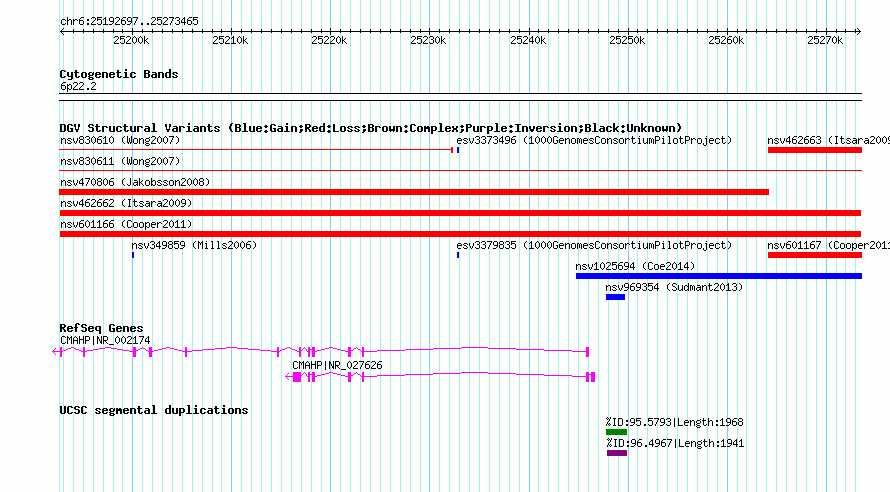Image resolution: width=890 pixels, height=492 pixels.
Task: Click the thin nsv830611 red line
Action: point(460,170)
